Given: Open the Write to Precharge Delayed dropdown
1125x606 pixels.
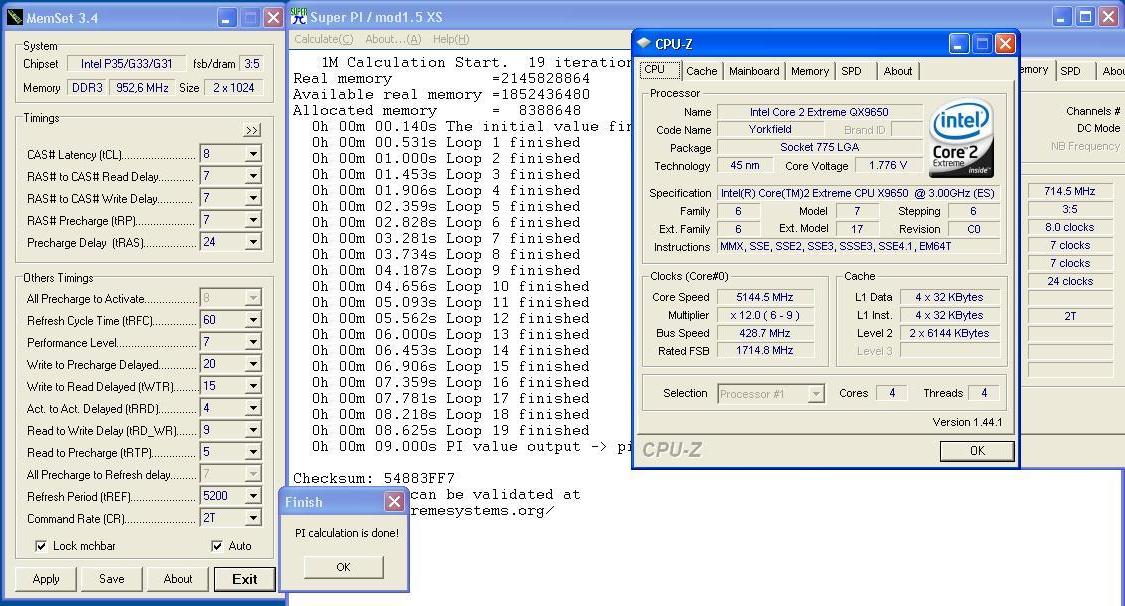Looking at the screenshot, I should coord(253,364).
